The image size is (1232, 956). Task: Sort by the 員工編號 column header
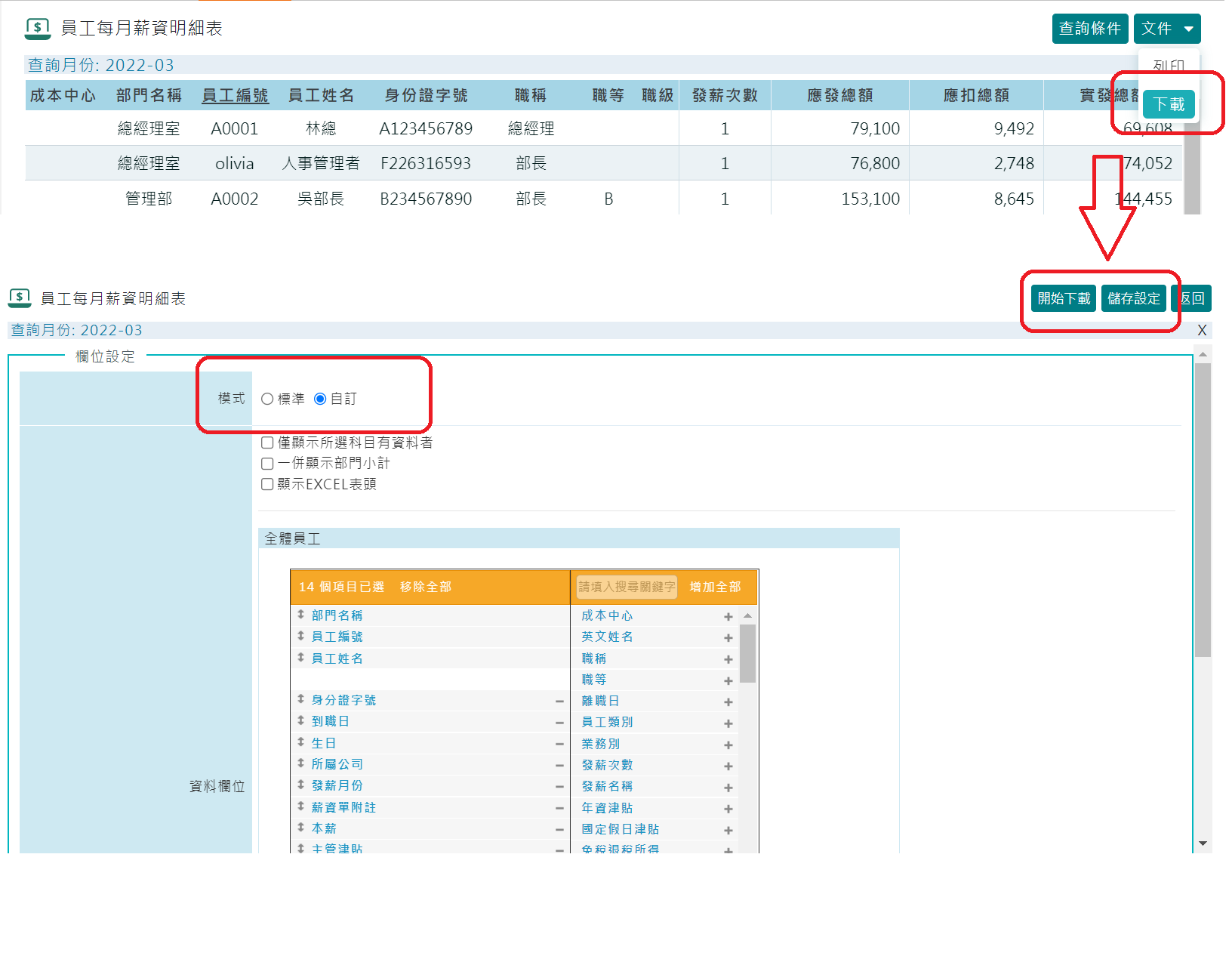(235, 95)
